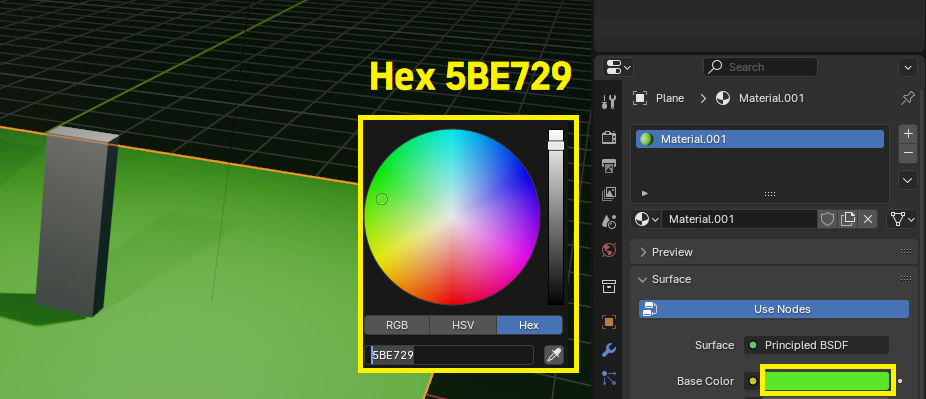Open the Modifiers properties tab
The width and height of the screenshot is (926, 399).
pyautogui.click(x=608, y=350)
